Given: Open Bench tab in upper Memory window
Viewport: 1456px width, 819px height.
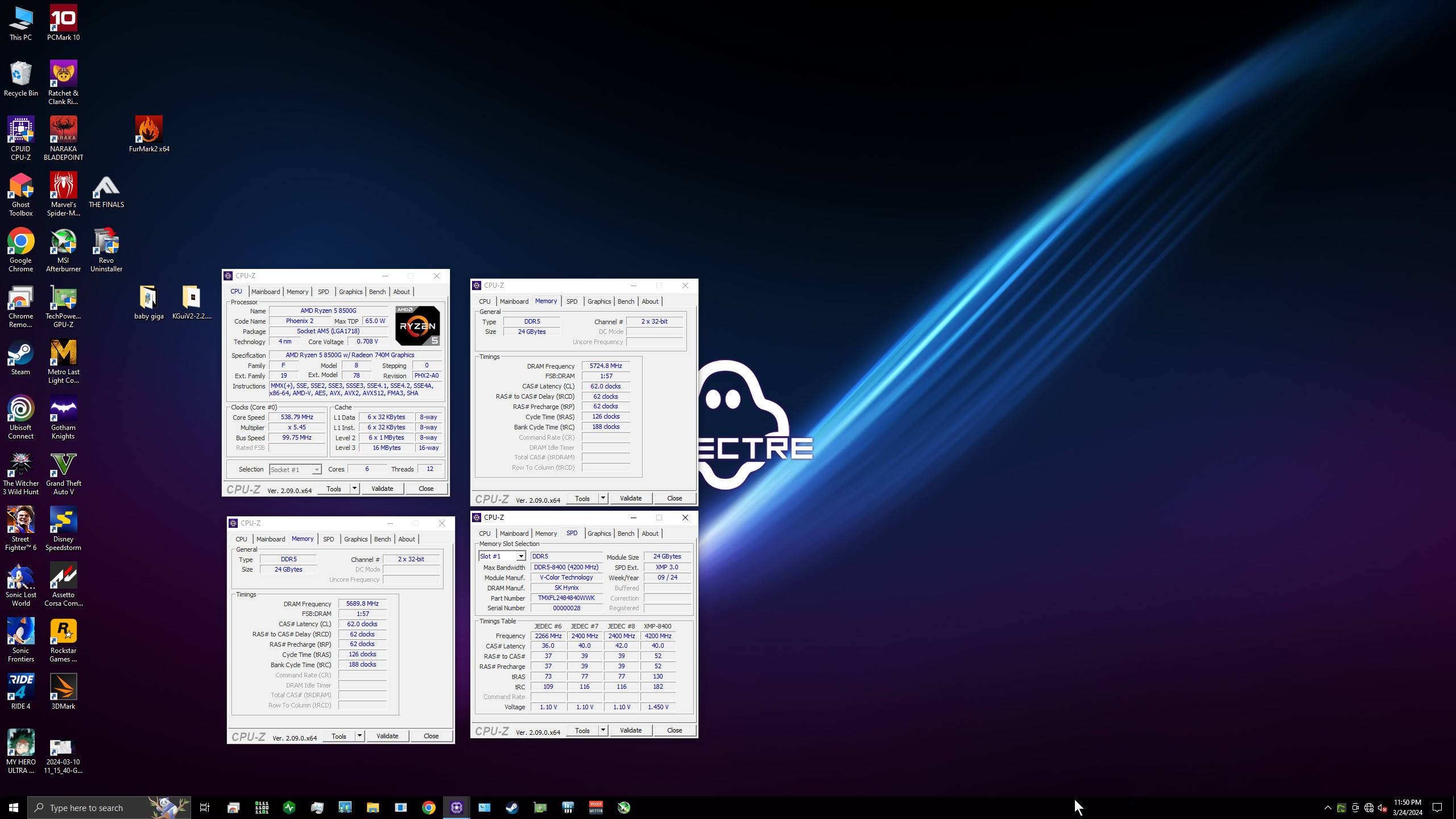Looking at the screenshot, I should pyautogui.click(x=626, y=301).
